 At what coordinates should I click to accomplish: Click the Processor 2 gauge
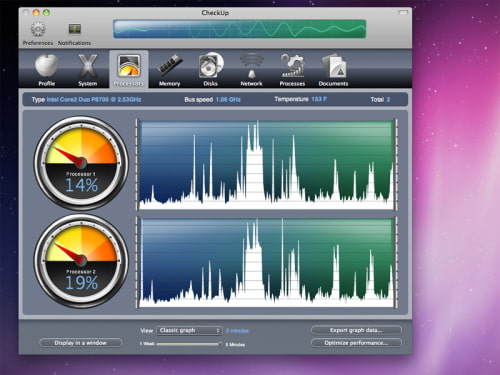pos(81,261)
